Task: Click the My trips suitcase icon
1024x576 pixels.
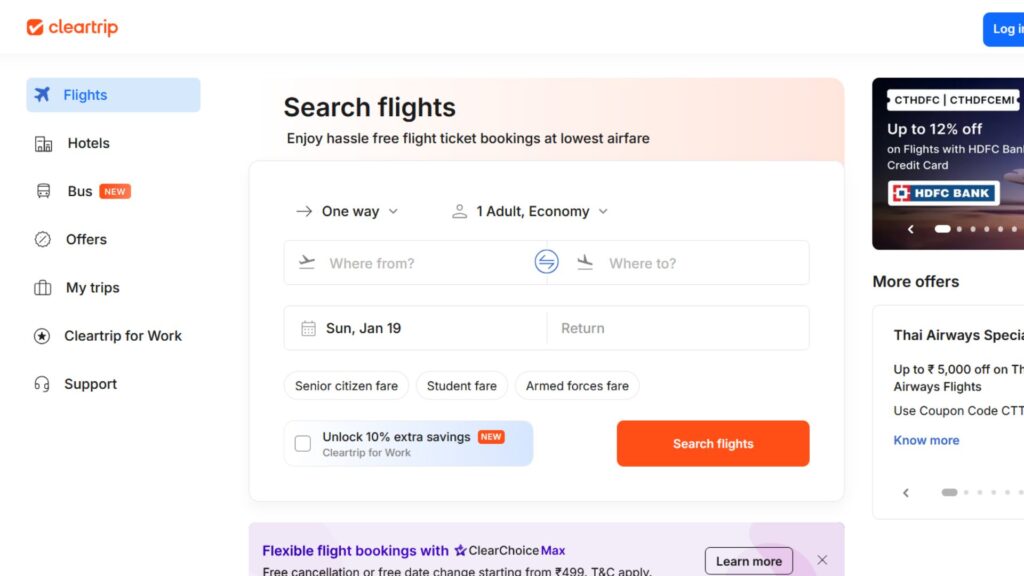Action: coord(43,288)
